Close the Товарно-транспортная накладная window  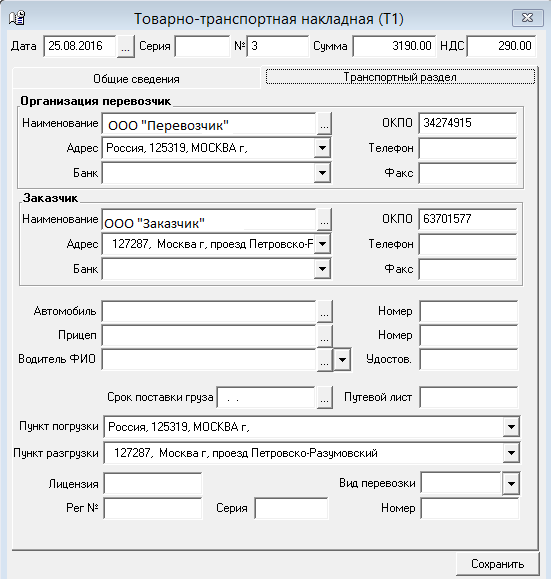(528, 18)
